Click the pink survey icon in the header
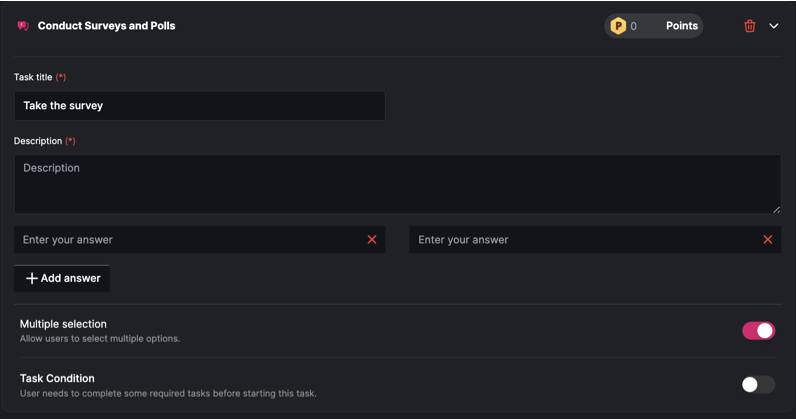Image resolution: width=796 pixels, height=419 pixels. [x=23, y=26]
